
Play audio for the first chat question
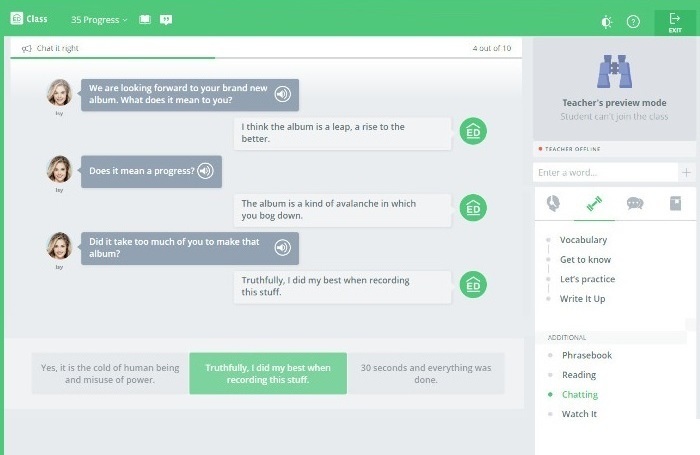(x=283, y=94)
